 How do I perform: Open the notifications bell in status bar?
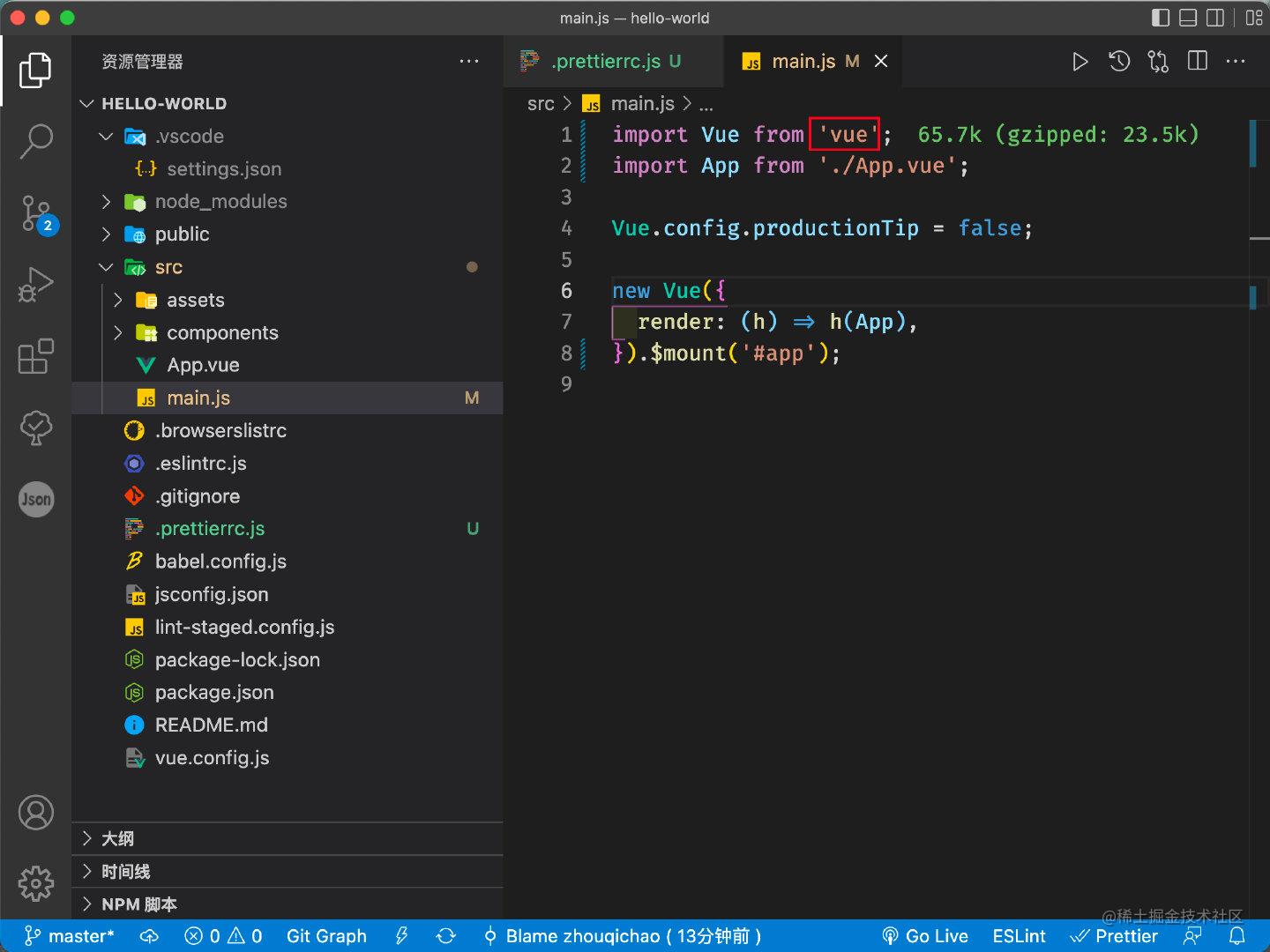(x=1237, y=936)
